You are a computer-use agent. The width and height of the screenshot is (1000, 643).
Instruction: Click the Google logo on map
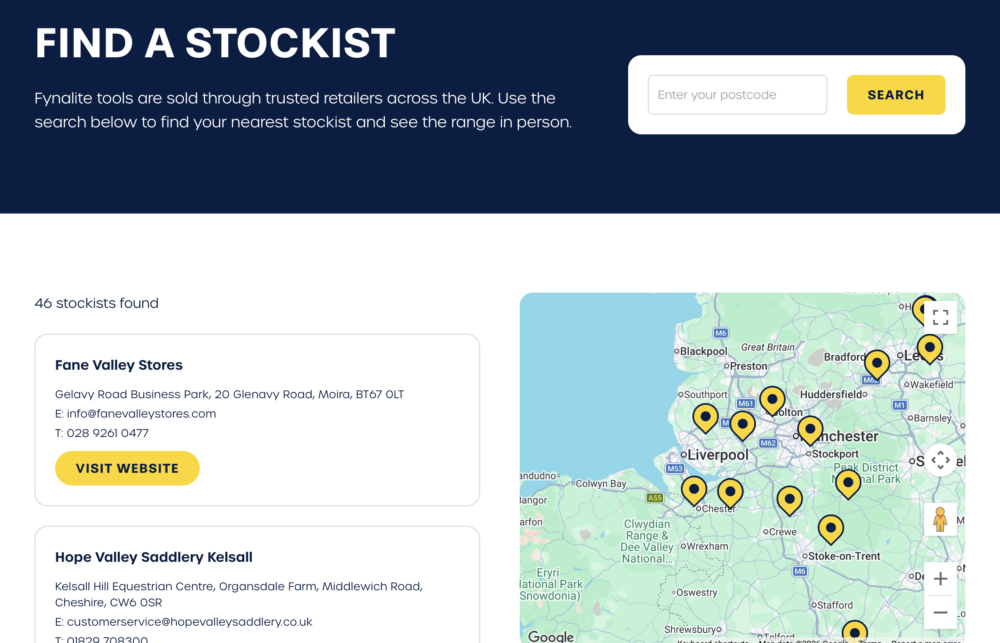(x=550, y=636)
